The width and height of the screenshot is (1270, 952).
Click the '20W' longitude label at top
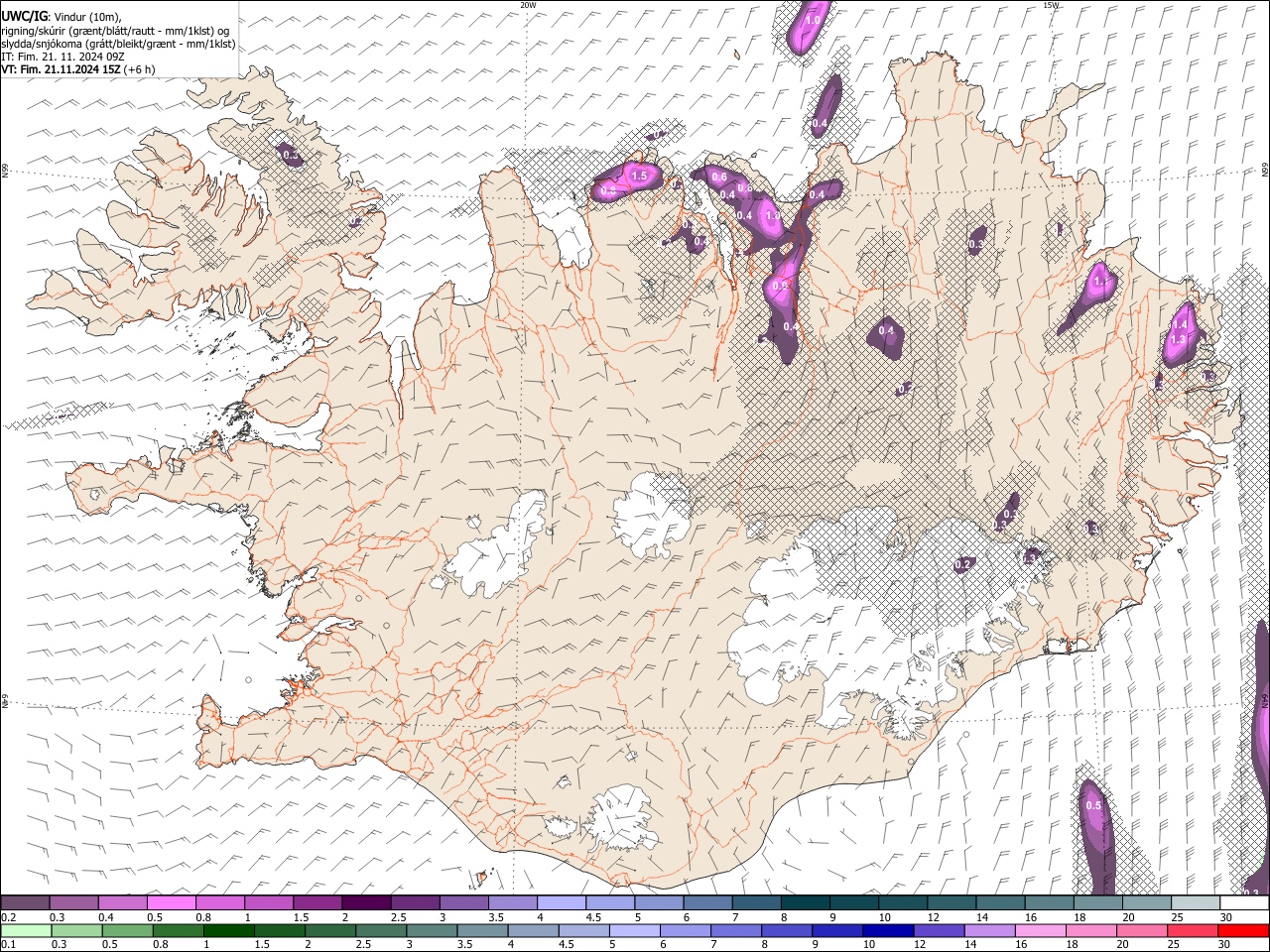coord(529,5)
